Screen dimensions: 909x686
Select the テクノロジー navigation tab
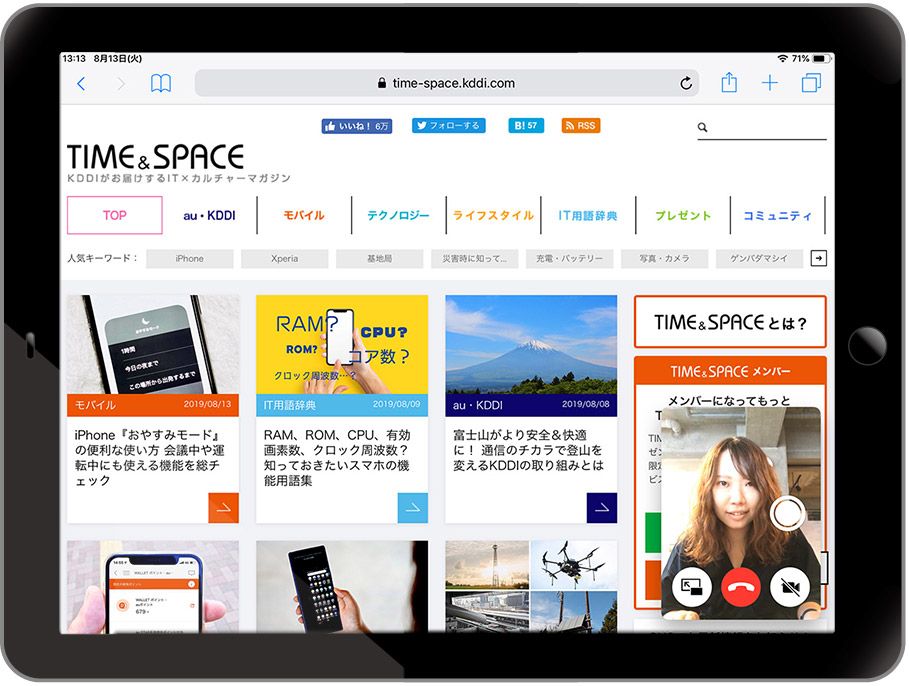click(398, 216)
